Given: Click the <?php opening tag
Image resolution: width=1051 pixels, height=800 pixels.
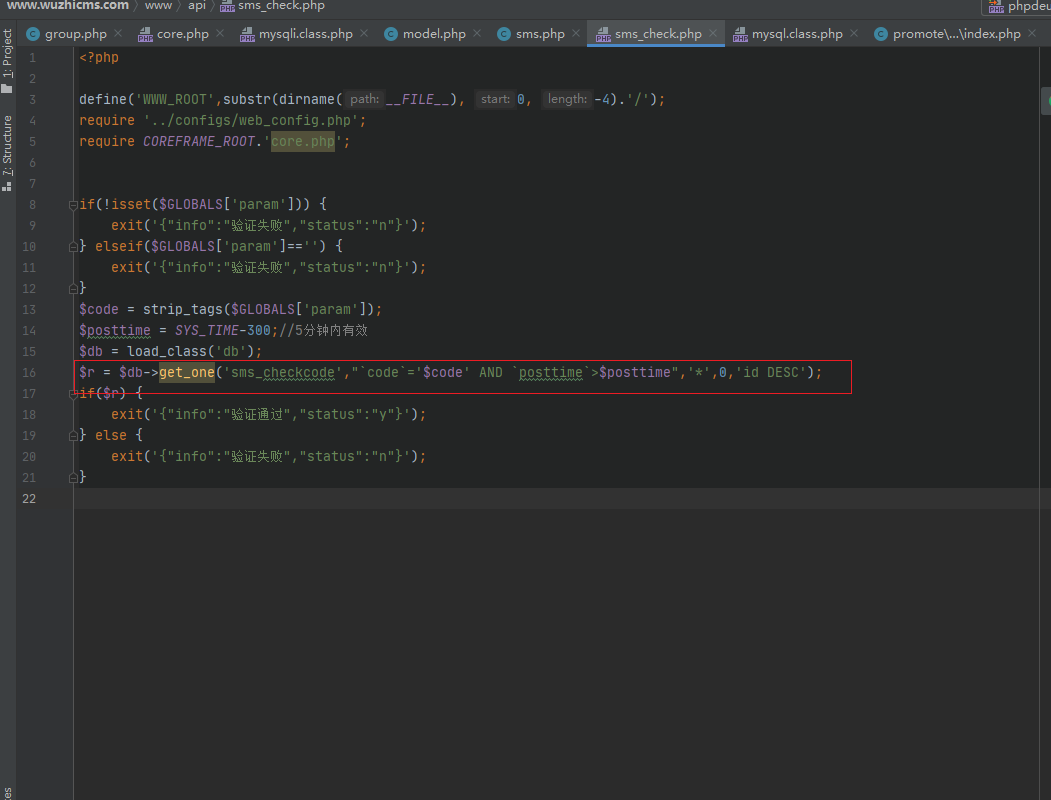Looking at the screenshot, I should [99, 58].
